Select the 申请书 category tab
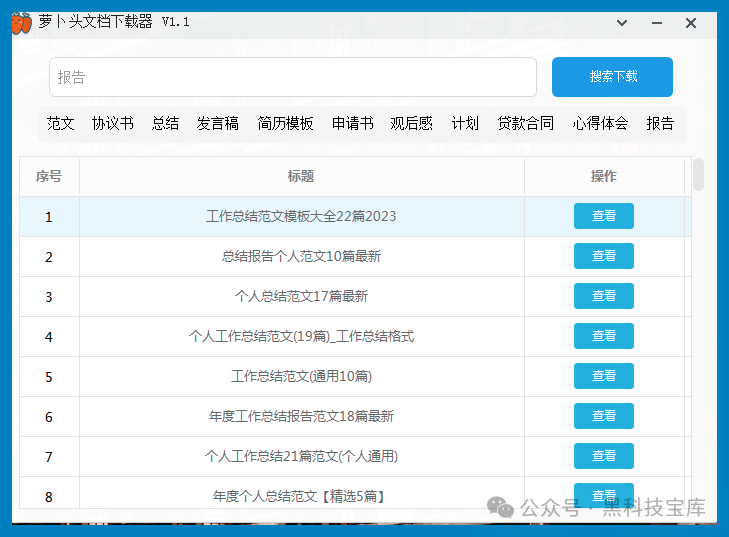The image size is (729, 537). coord(352,124)
